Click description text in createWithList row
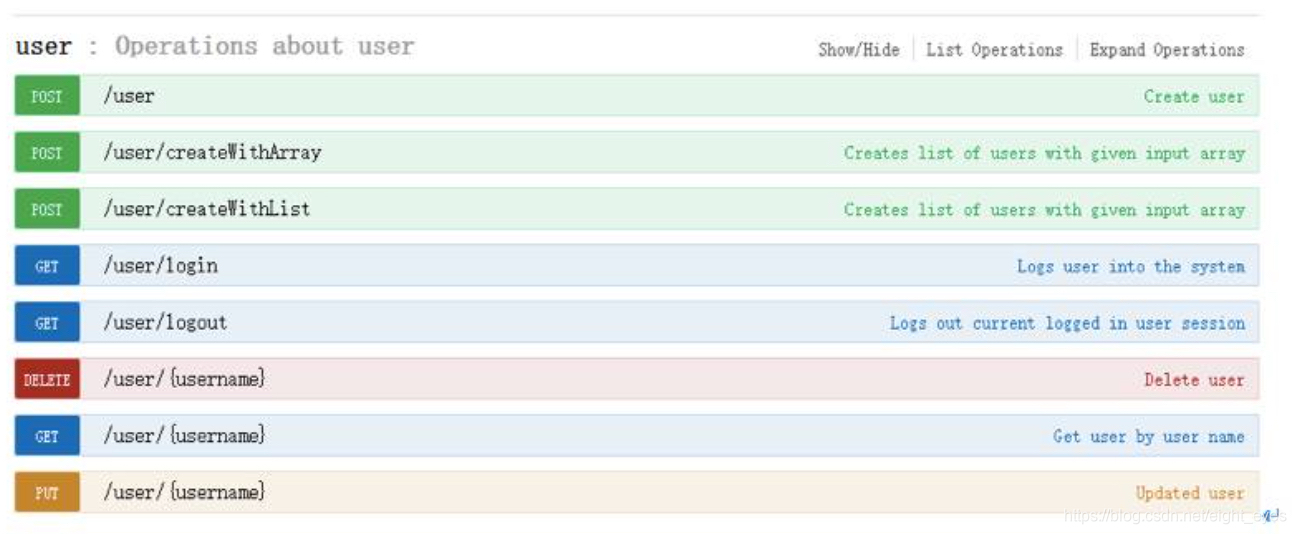 tap(1044, 210)
